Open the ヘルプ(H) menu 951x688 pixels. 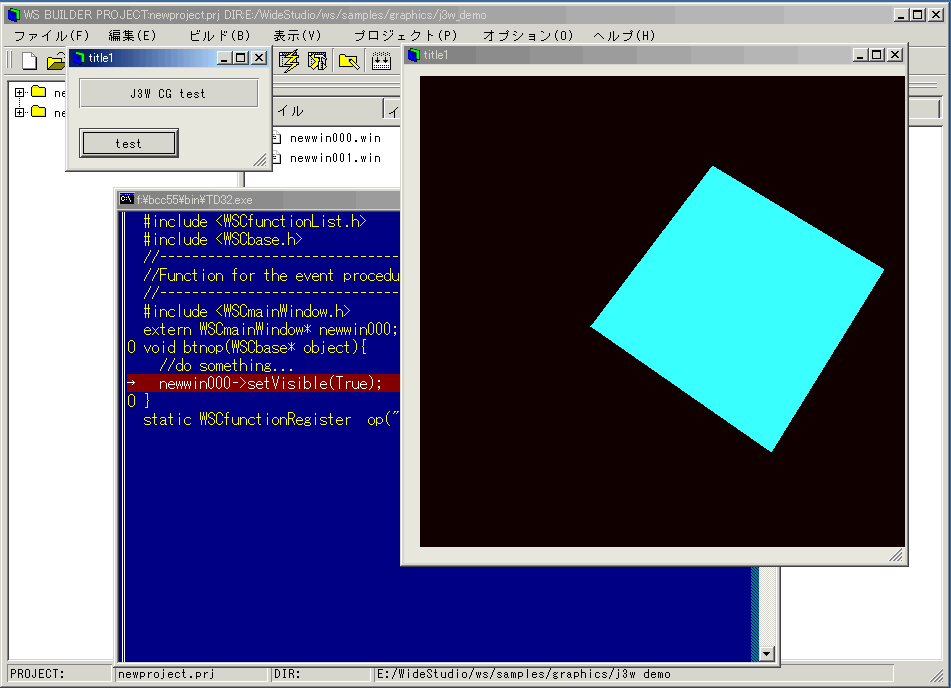[x=624, y=35]
